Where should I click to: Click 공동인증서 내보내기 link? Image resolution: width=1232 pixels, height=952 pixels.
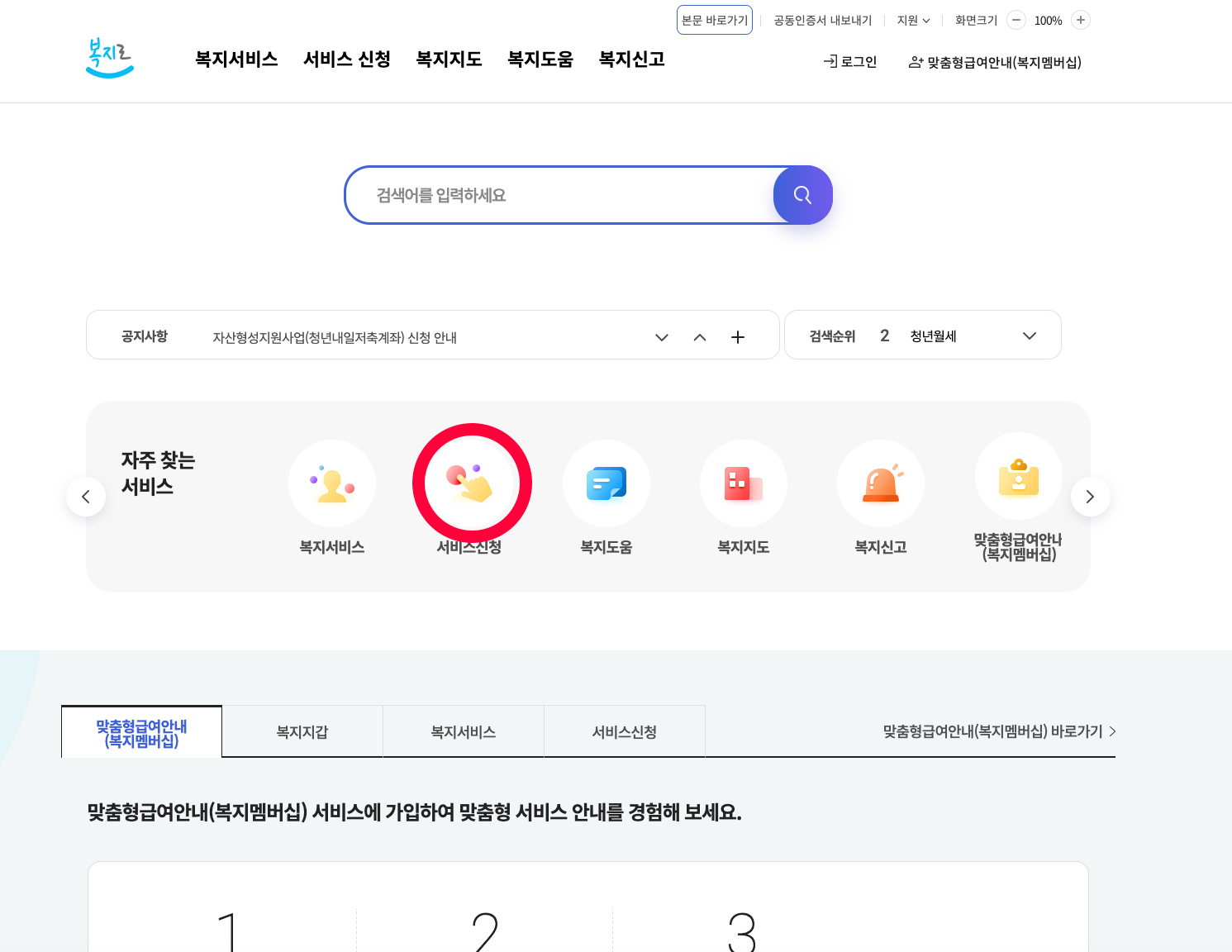pyautogui.click(x=823, y=21)
